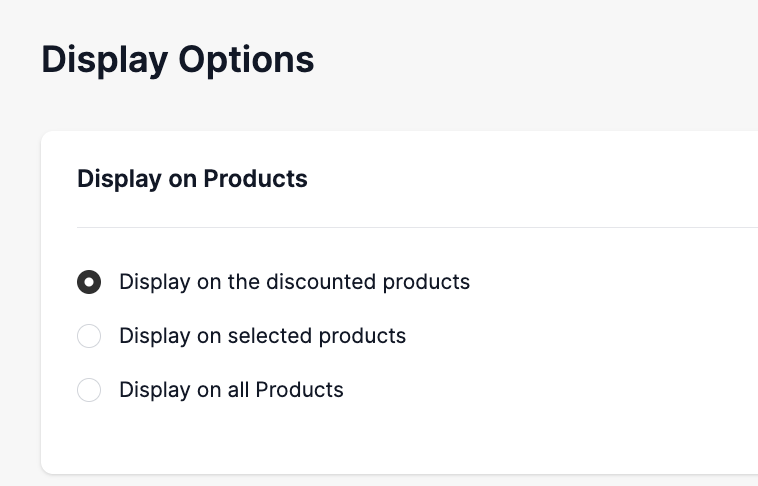Click the word 'Products' in the section title

pyautogui.click(x=255, y=179)
